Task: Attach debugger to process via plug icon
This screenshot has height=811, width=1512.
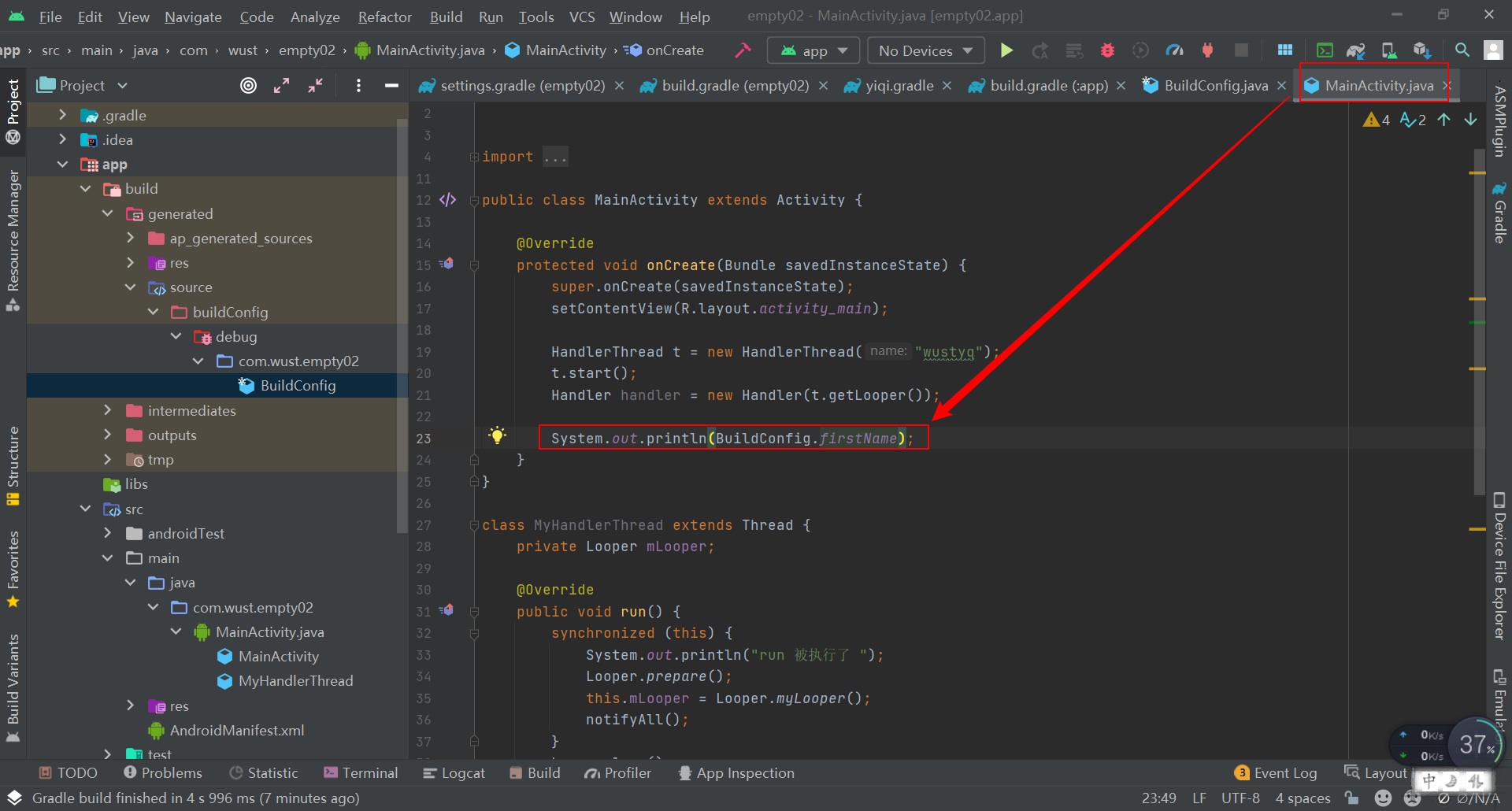Action: point(1207,50)
